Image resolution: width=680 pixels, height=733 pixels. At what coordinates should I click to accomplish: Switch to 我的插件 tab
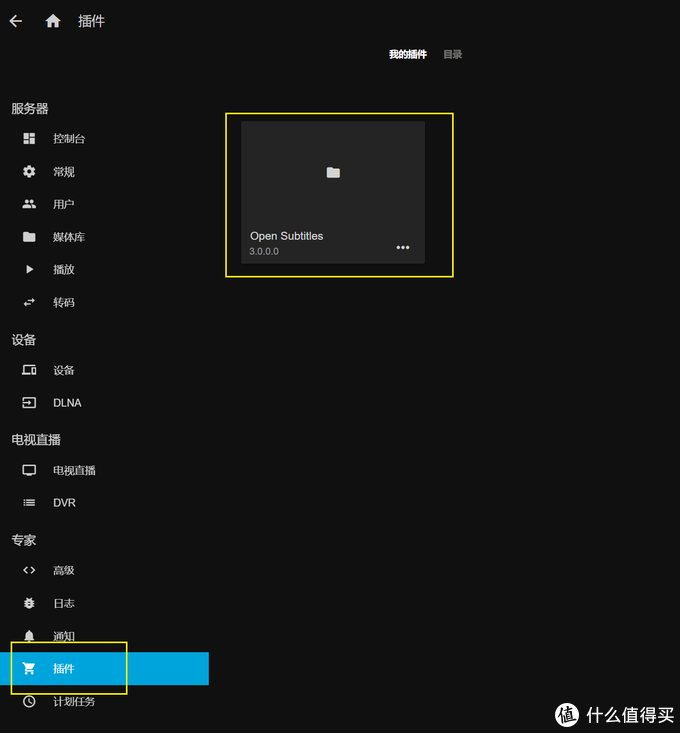408,54
